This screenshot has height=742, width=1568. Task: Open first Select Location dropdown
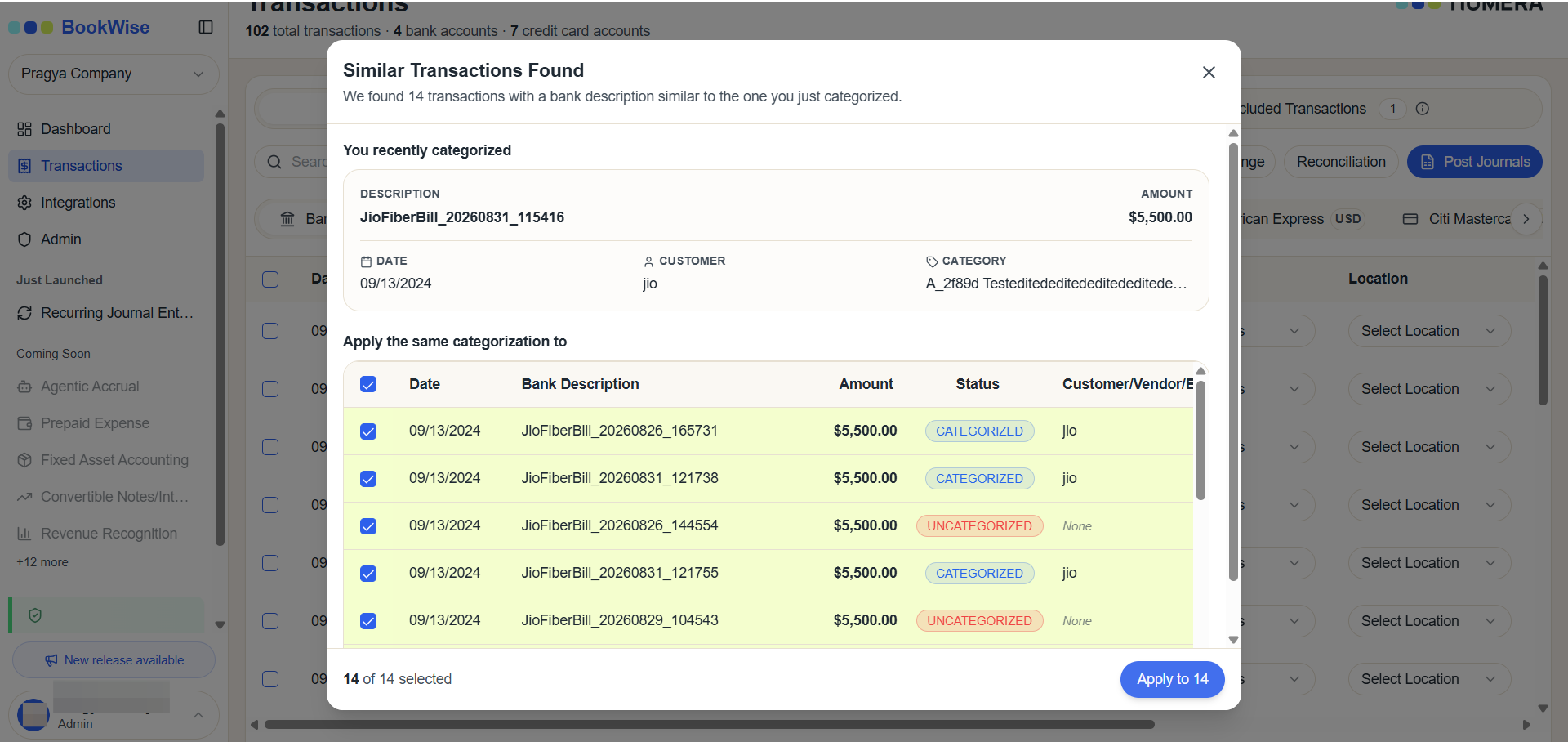coord(1429,331)
